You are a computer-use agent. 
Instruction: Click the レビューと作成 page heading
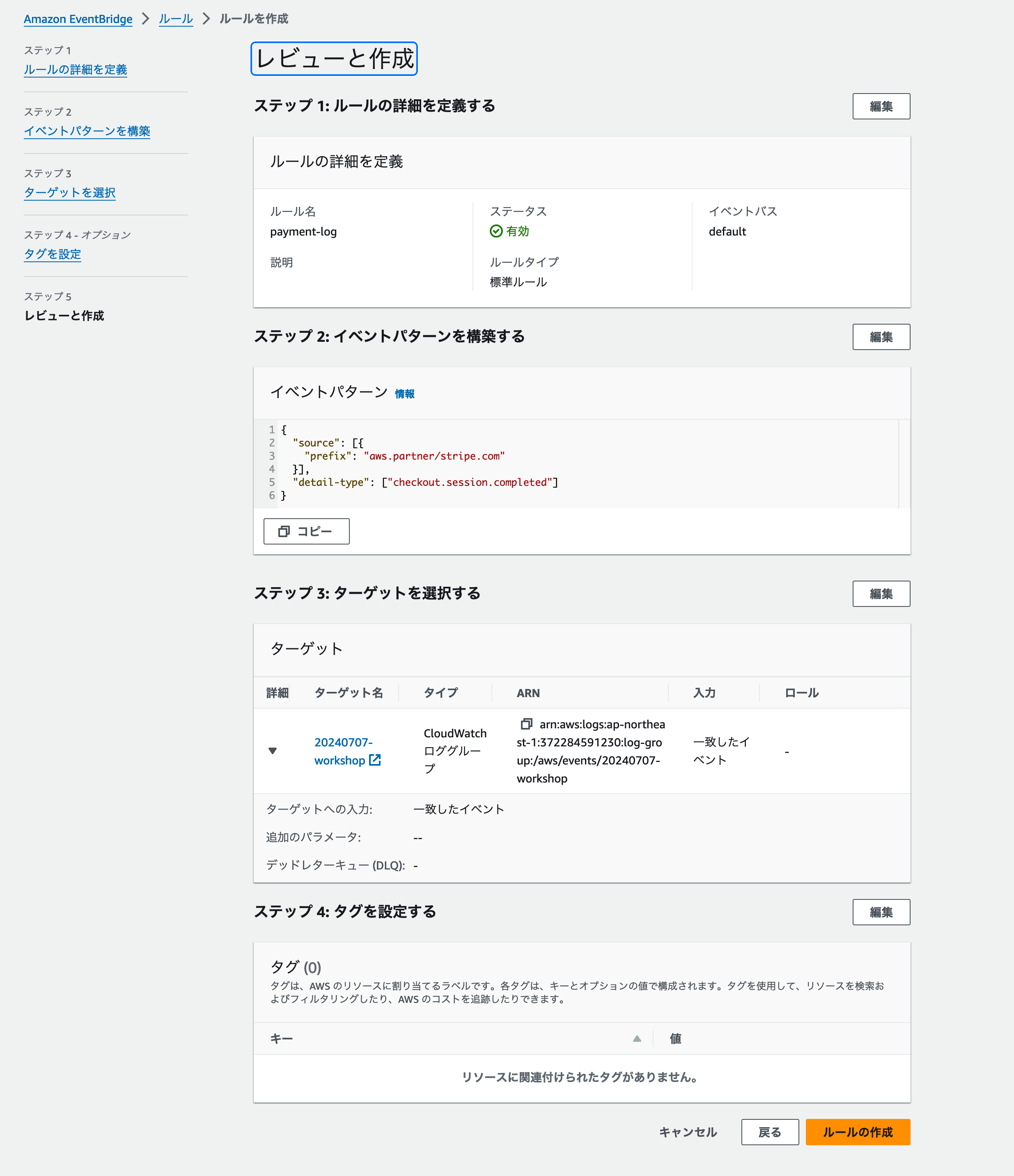click(x=334, y=58)
